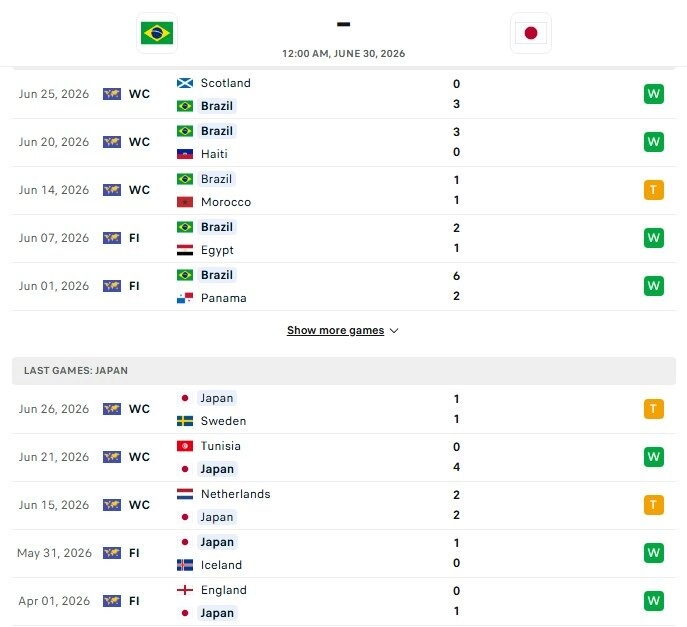
Task: Open the Egypt team link
Action: coord(217,250)
